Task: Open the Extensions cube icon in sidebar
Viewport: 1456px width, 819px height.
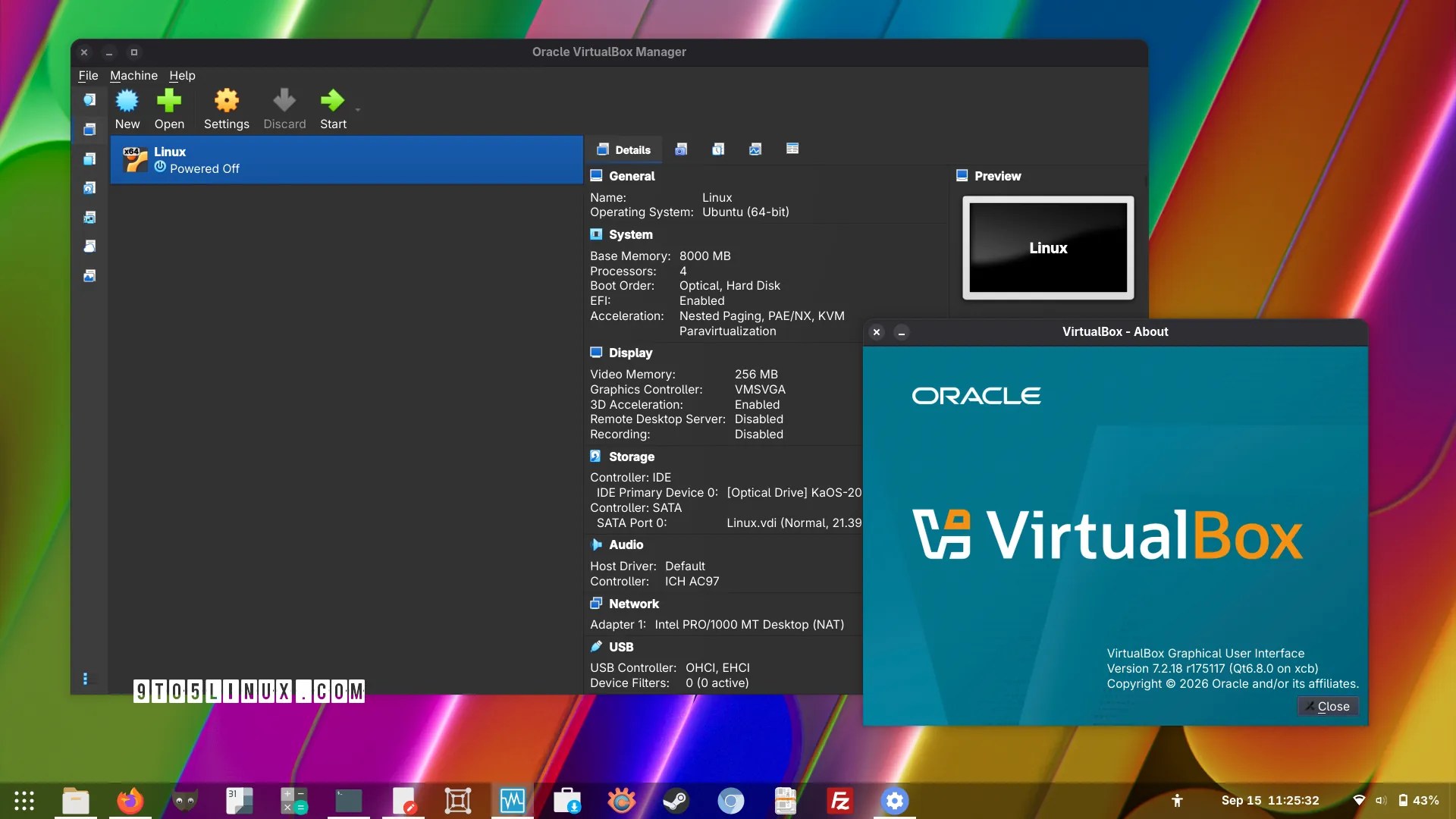Action: [x=89, y=158]
